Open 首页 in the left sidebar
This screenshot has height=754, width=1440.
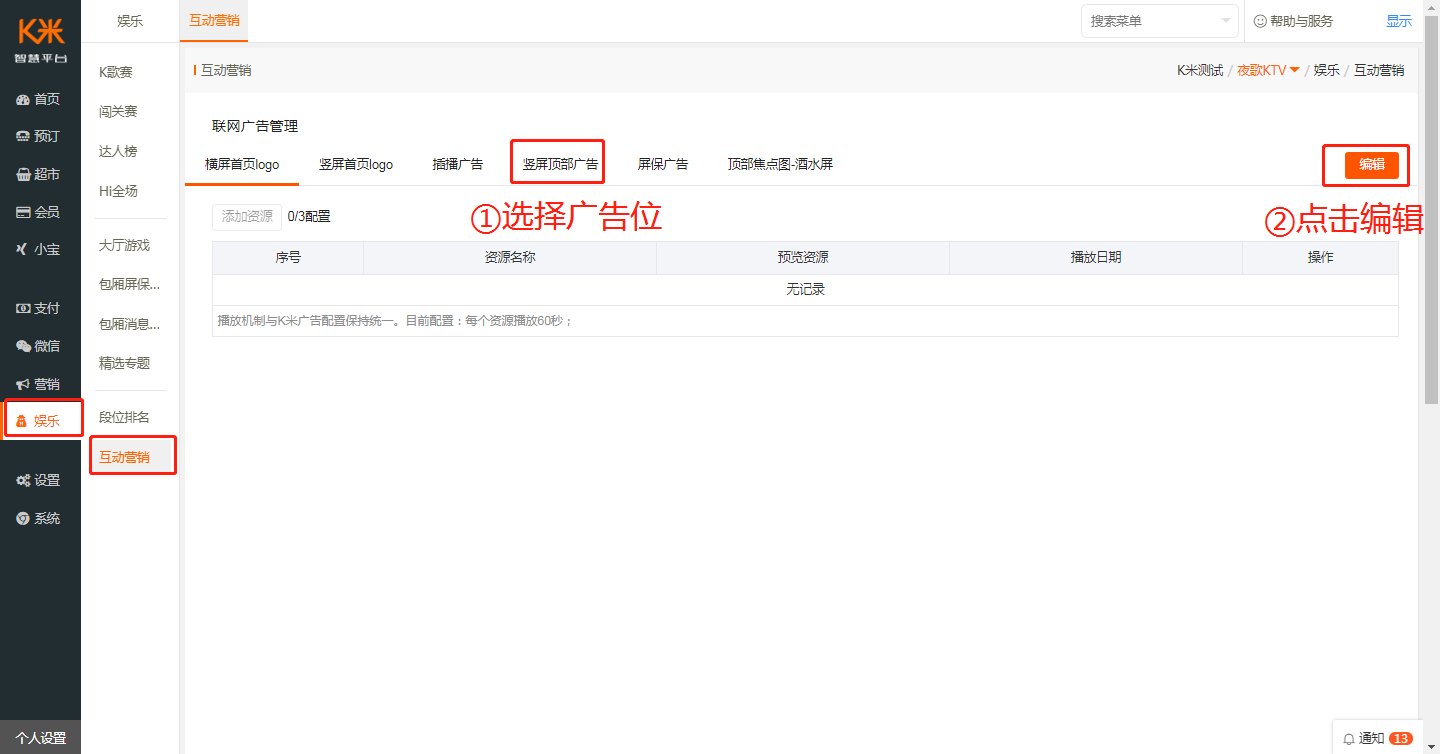point(40,99)
